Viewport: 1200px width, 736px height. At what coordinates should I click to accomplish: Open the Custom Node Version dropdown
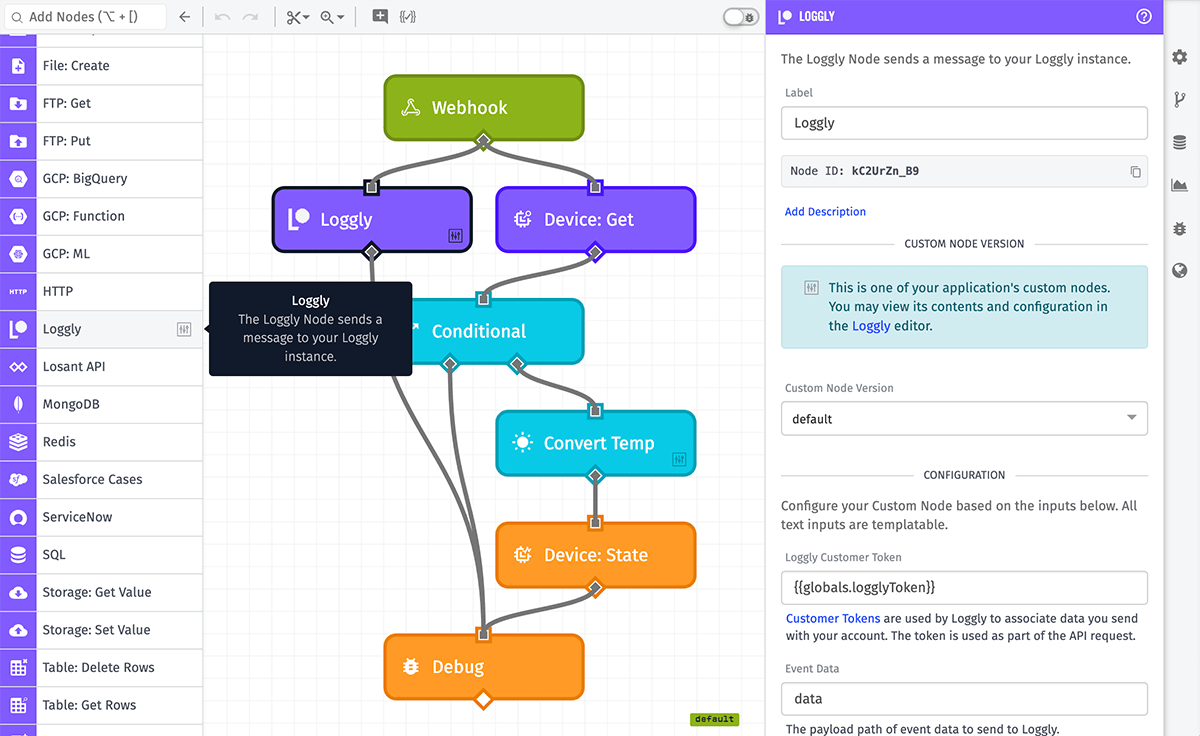coord(963,418)
